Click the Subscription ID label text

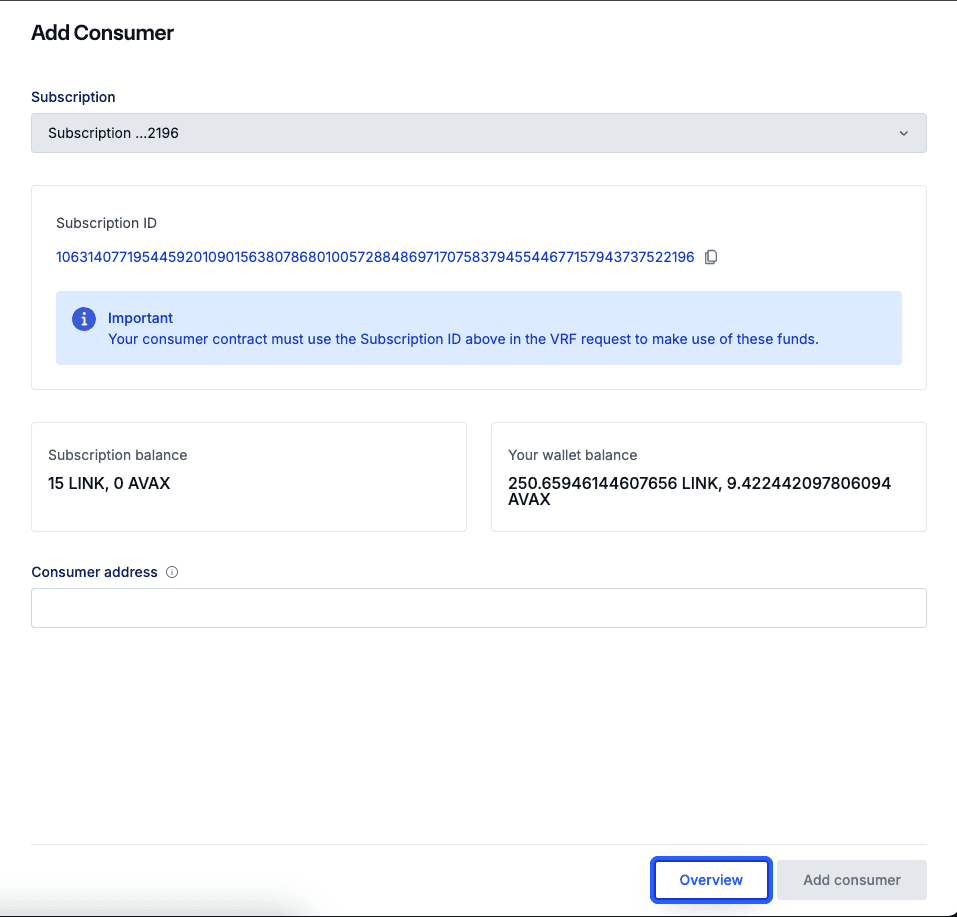pos(106,223)
